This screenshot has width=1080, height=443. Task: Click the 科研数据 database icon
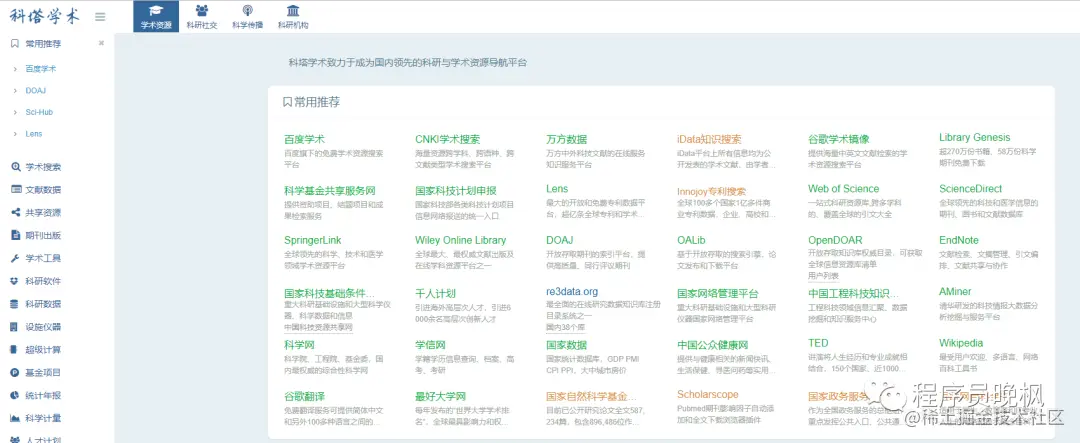15,304
